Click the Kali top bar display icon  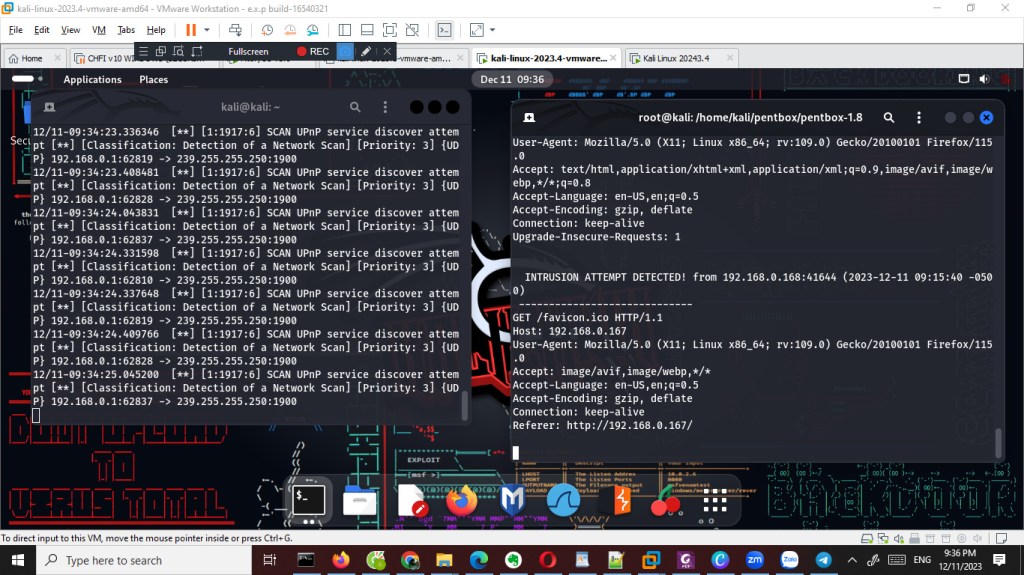(963, 79)
